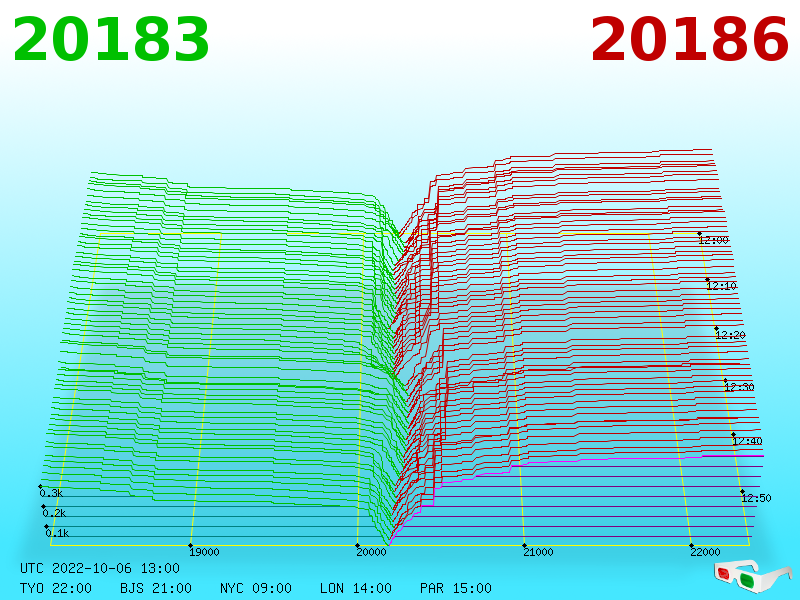The image size is (800, 600).
Task: Click the 0.2k depth axis label
Action: (54, 513)
